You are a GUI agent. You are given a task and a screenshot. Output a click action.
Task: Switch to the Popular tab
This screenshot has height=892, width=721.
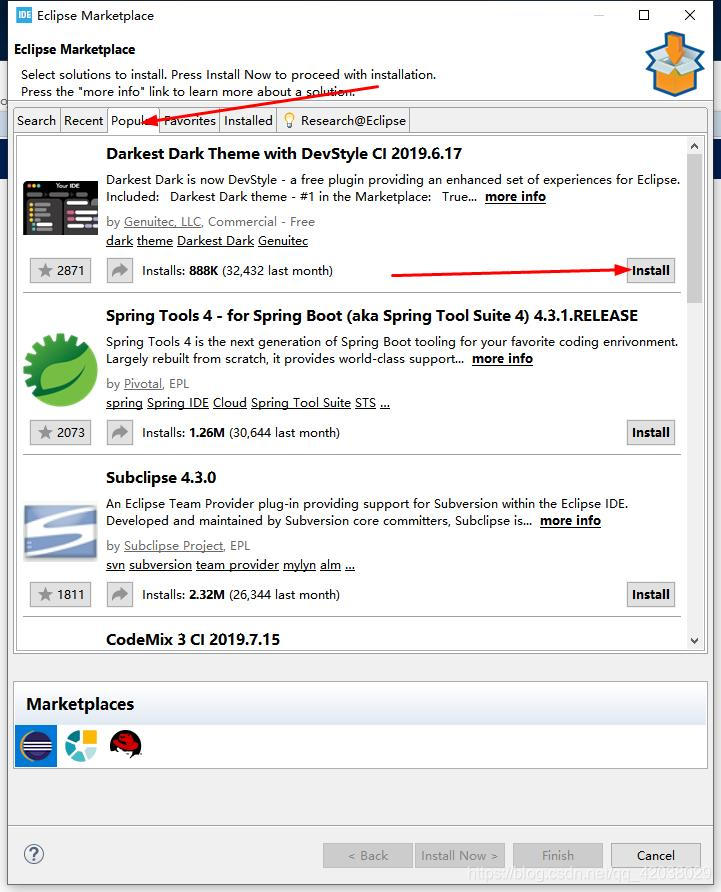coord(133,121)
